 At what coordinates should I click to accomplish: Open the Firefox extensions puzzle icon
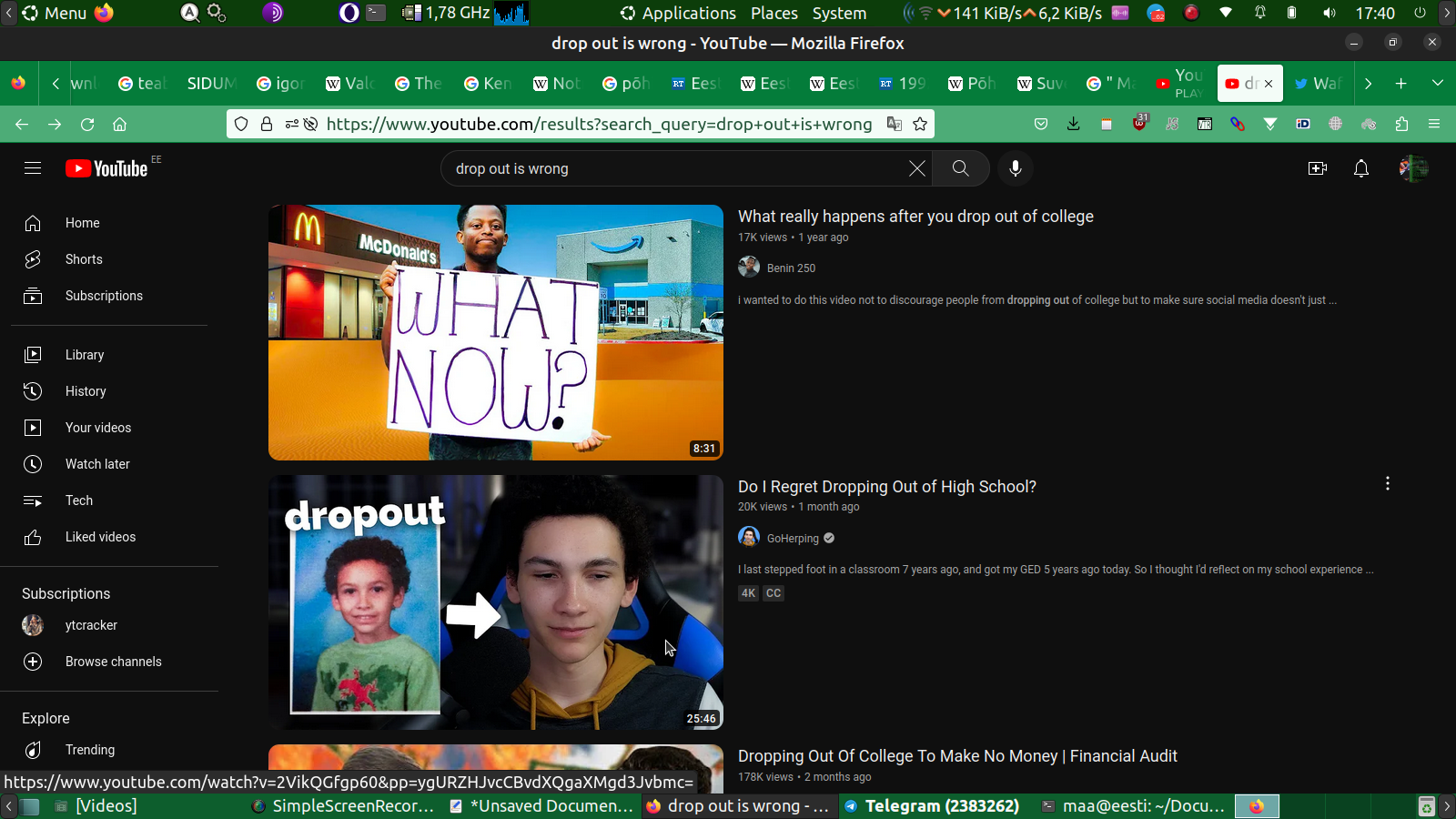(1401, 124)
